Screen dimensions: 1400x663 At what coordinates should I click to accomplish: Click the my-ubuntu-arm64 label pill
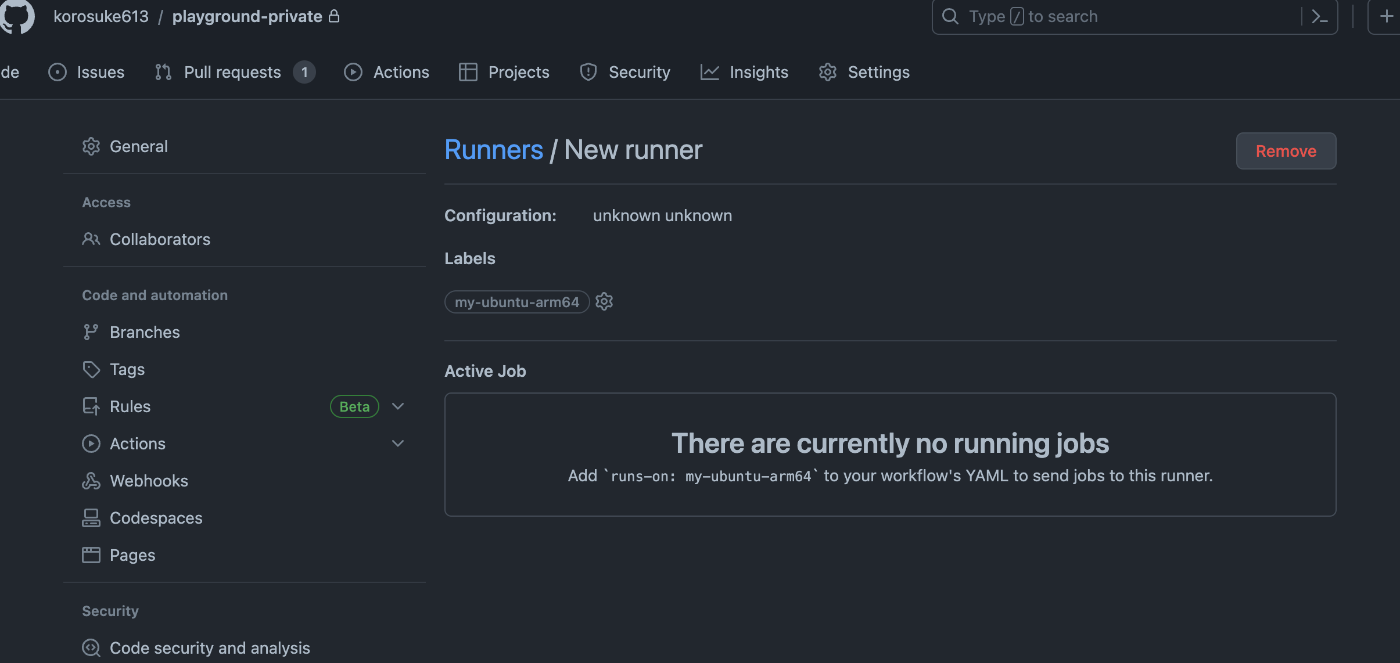pyautogui.click(x=517, y=302)
